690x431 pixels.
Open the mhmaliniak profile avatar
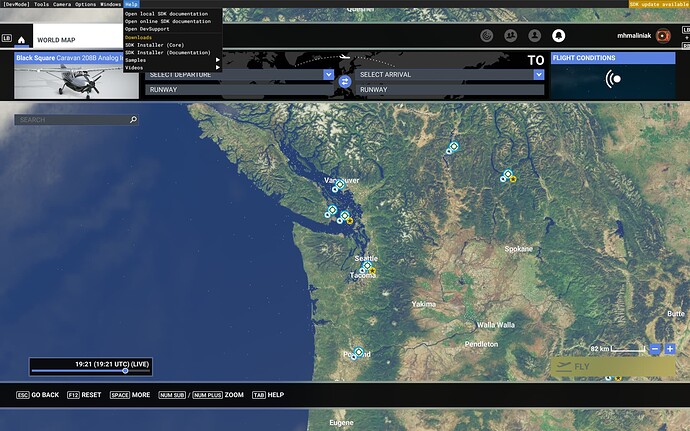[x=662, y=34]
